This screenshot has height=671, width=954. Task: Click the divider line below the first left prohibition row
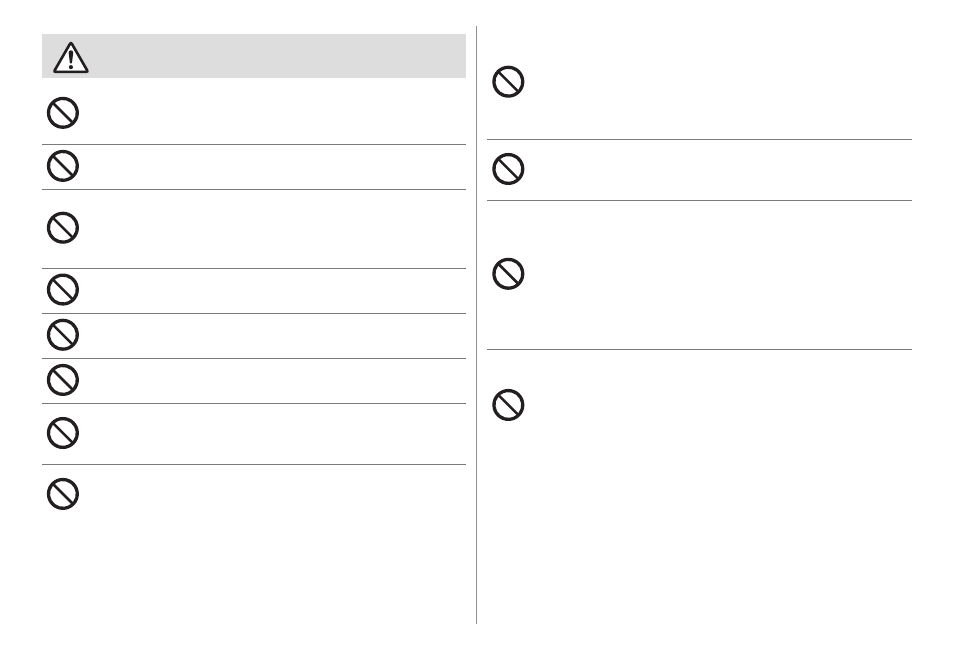254,144
